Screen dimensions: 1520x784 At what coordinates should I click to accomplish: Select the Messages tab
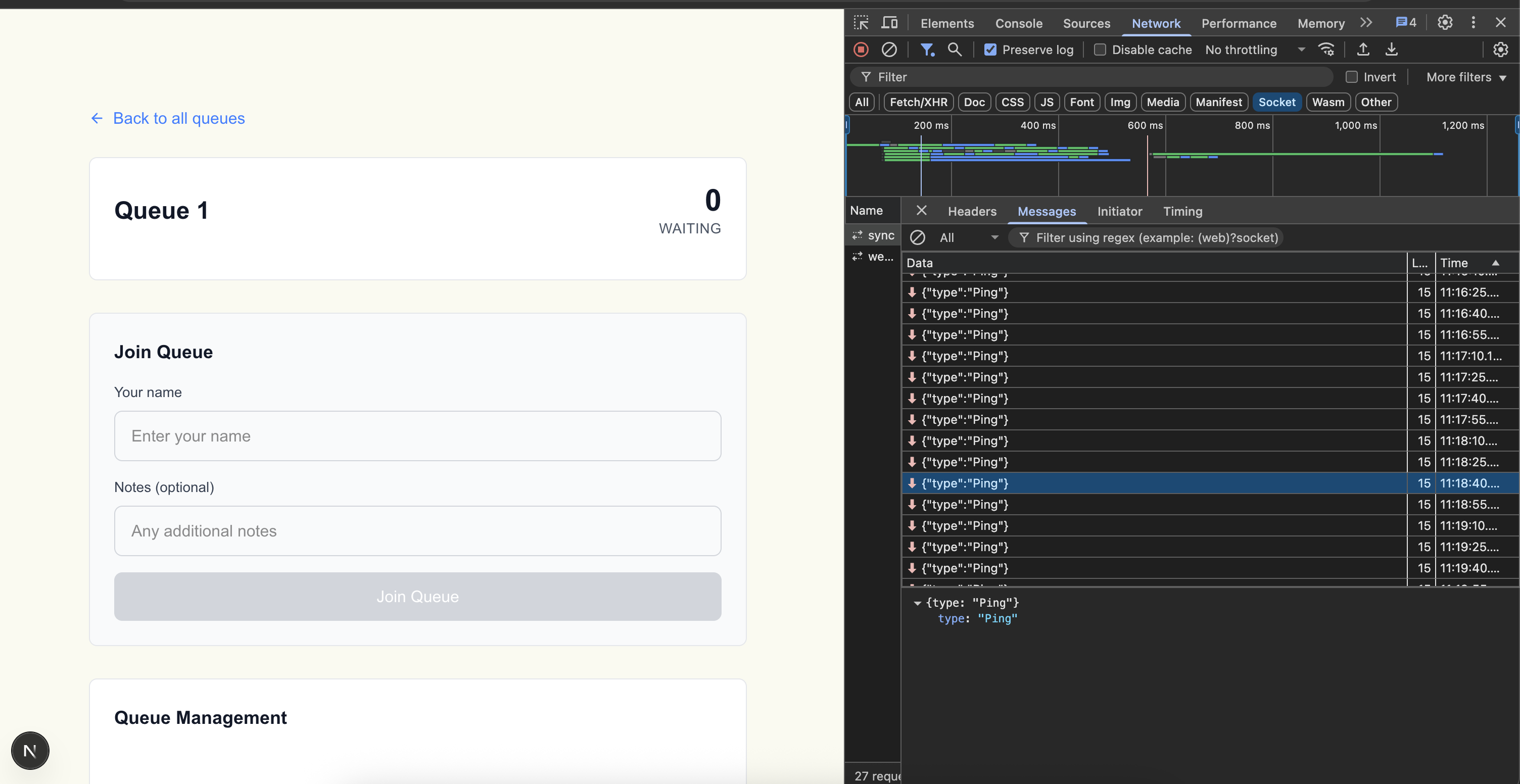(x=1046, y=211)
